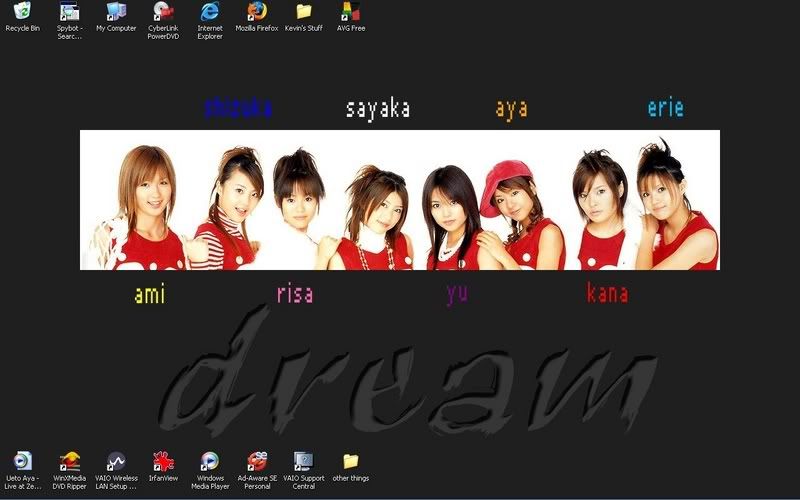Click the Ad-Aware SE Personal shortcut
The image size is (800, 500).
click(257, 461)
